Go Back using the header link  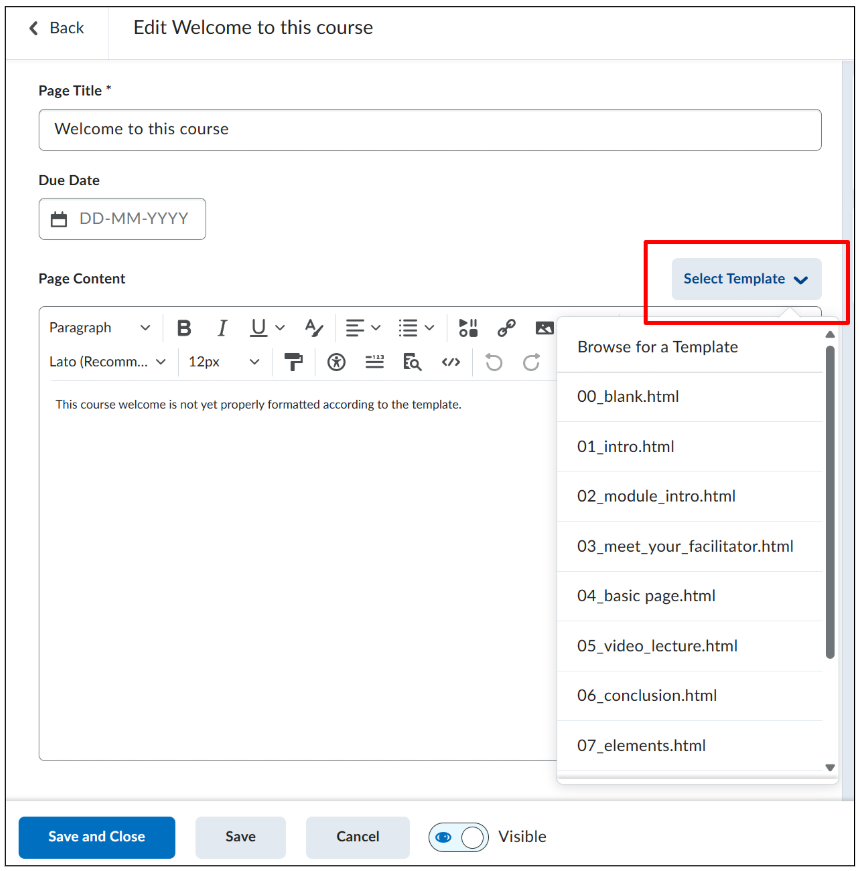tap(57, 28)
